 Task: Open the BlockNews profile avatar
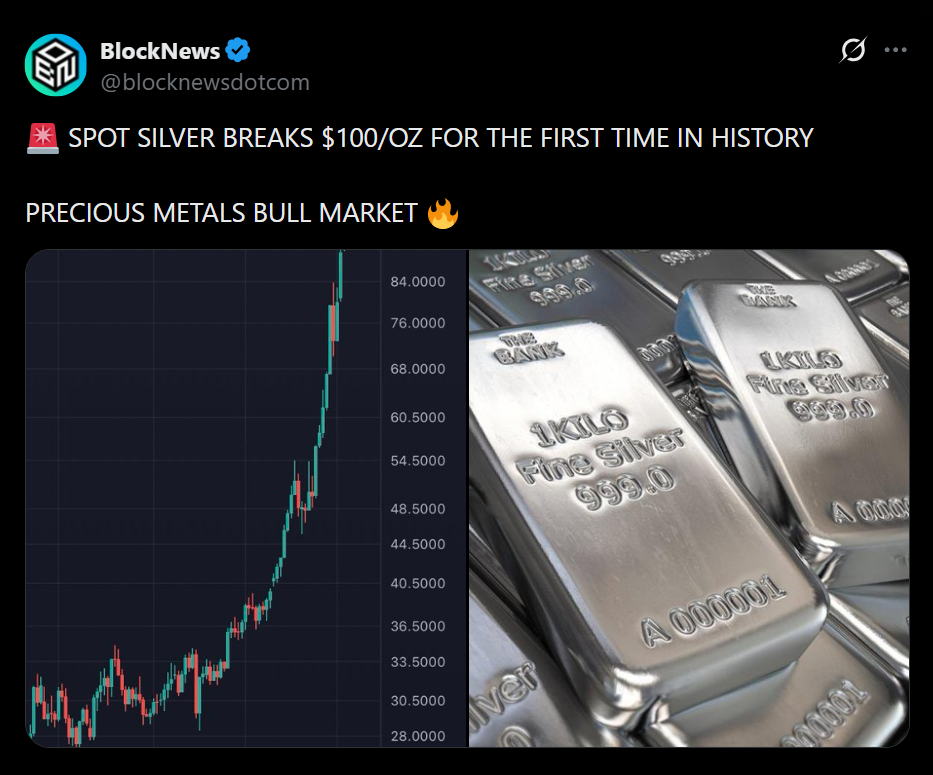pyautogui.click(x=56, y=65)
